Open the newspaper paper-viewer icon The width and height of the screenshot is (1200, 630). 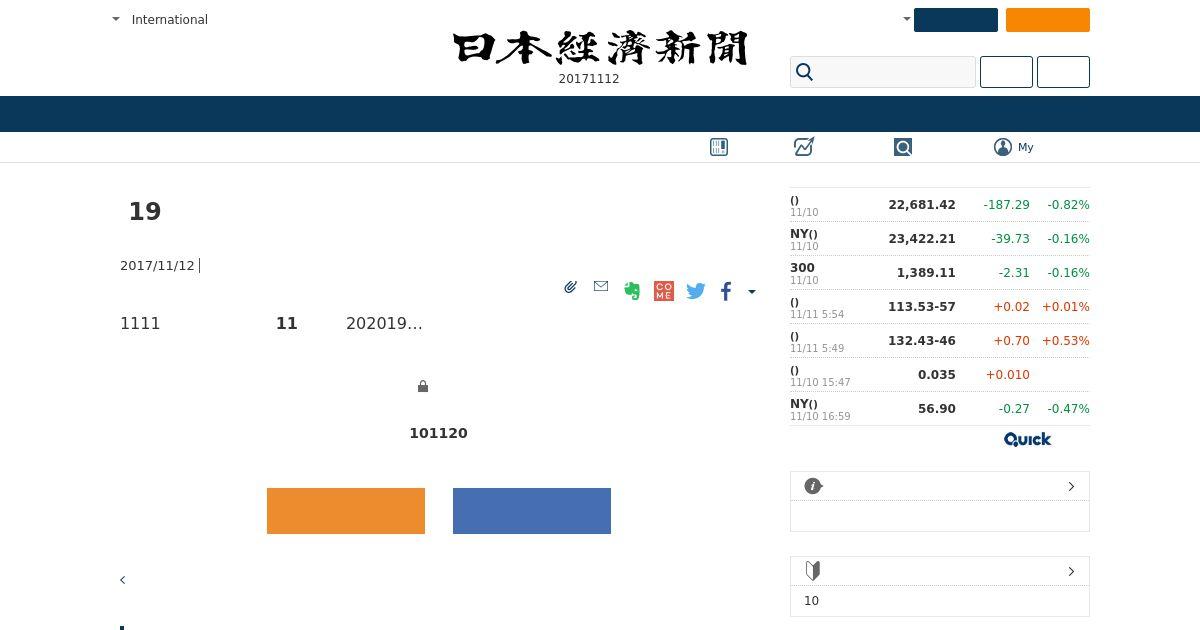click(x=719, y=147)
